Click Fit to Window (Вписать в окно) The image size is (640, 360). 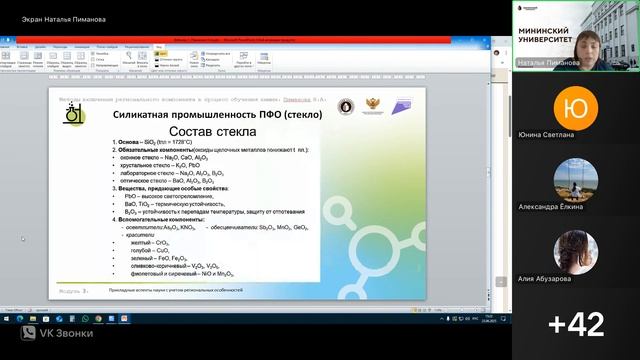tap(142, 59)
